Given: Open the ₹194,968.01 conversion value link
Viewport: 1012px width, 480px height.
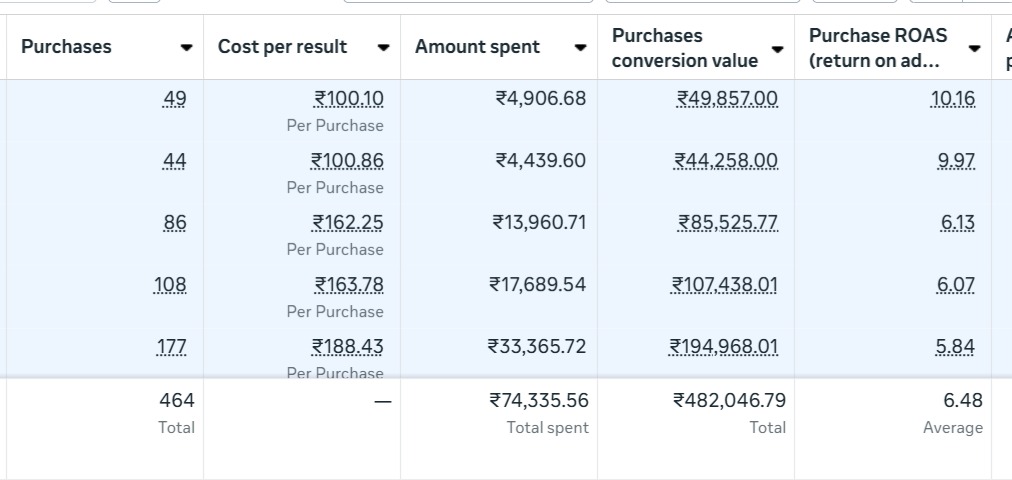Looking at the screenshot, I should pyautogui.click(x=724, y=347).
